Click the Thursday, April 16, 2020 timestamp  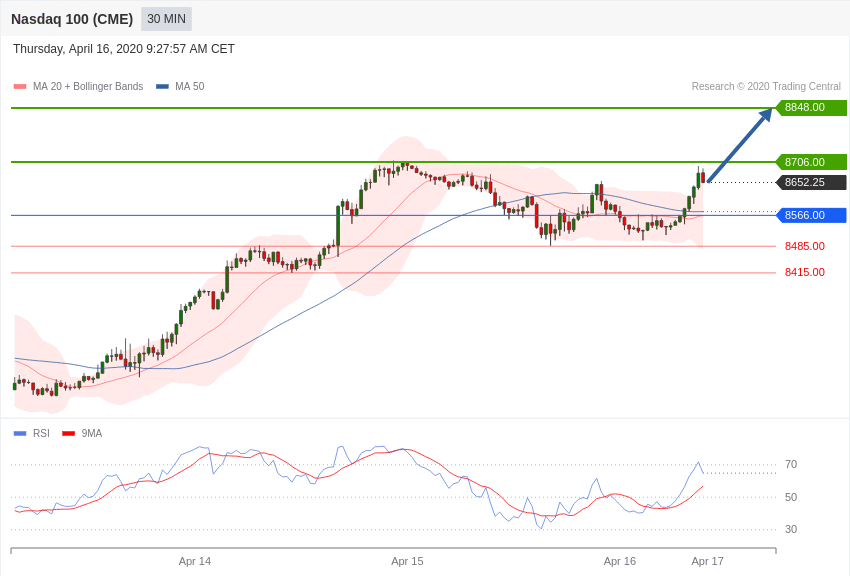coord(124,49)
